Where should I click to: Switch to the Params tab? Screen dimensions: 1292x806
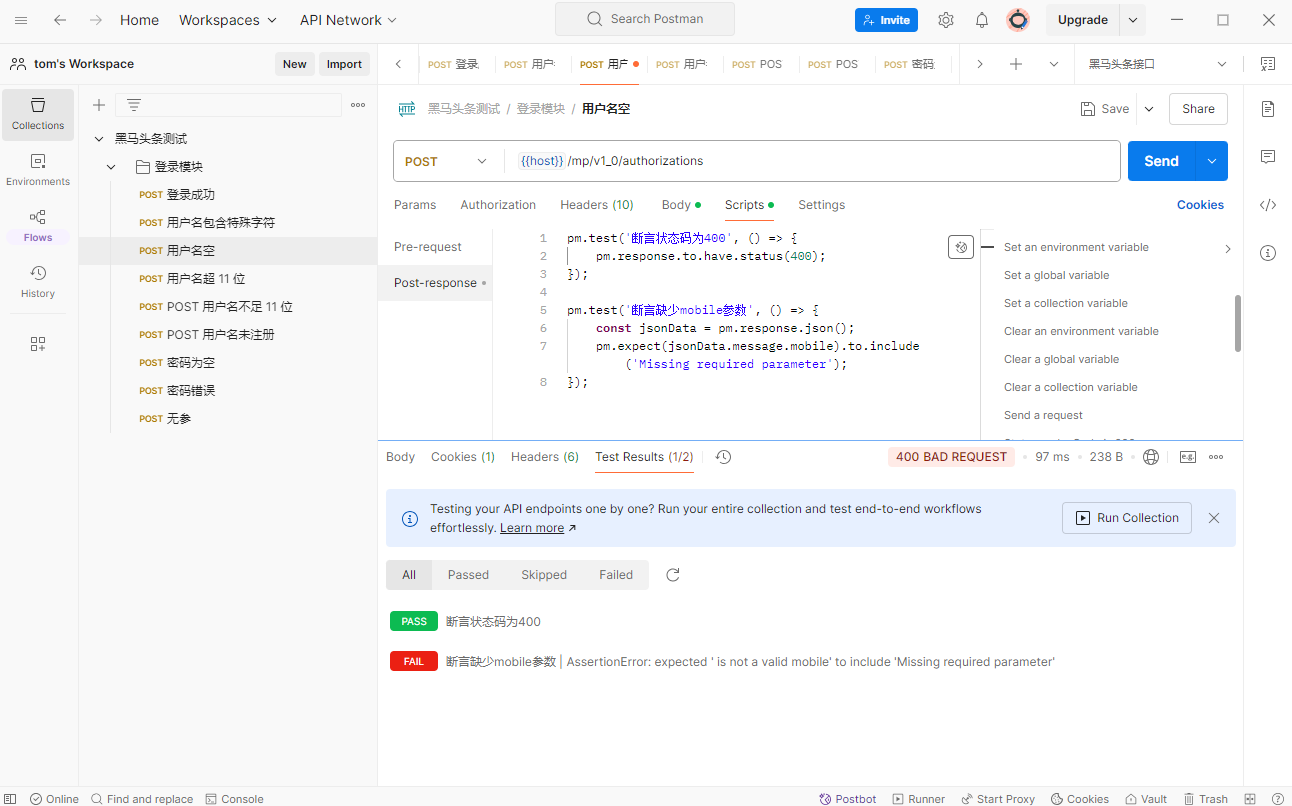415,205
